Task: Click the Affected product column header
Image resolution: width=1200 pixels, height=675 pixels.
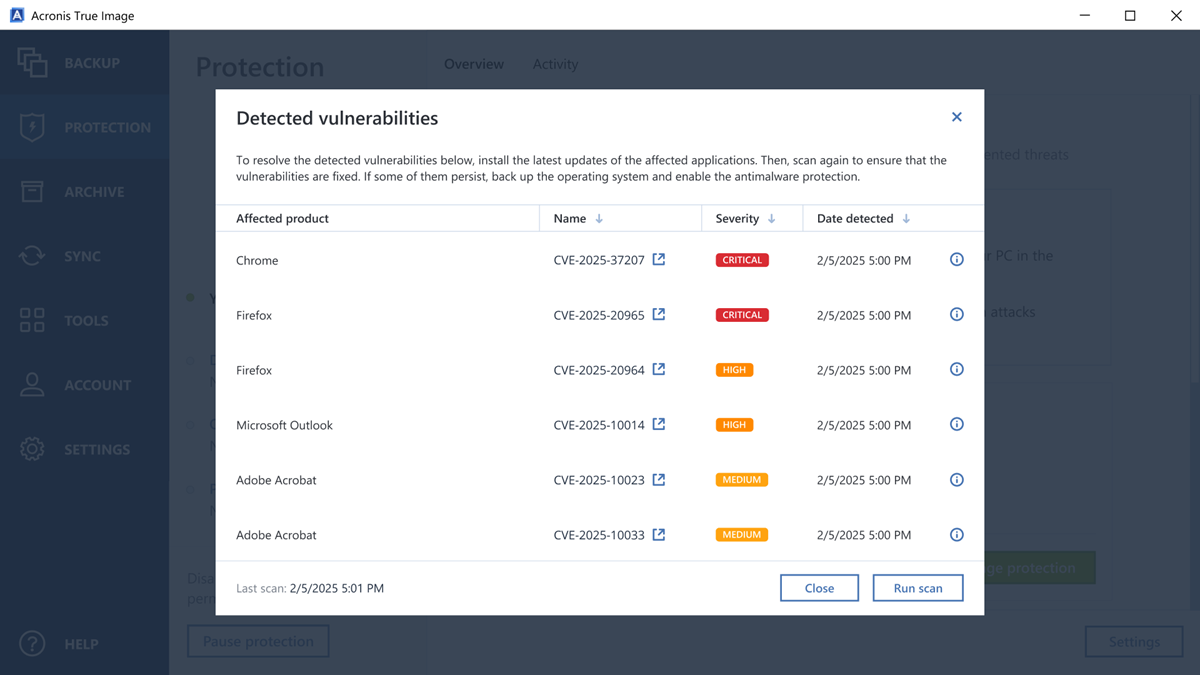Action: (x=282, y=219)
